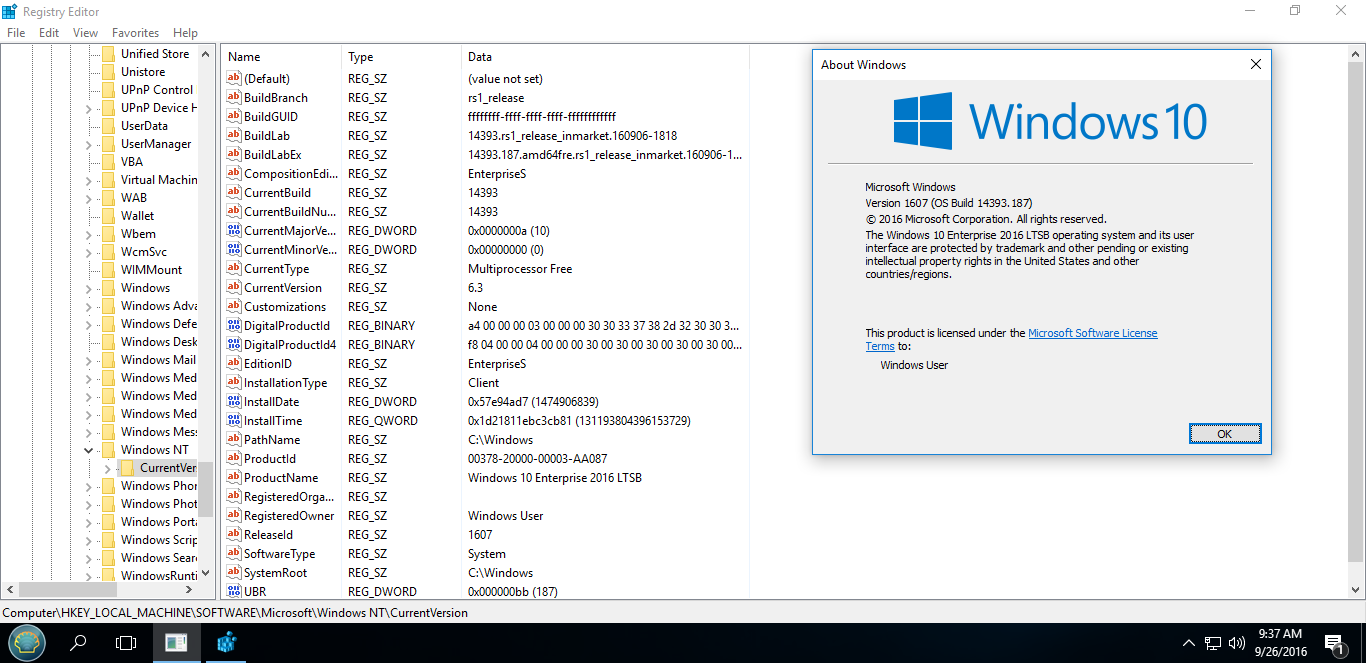This screenshot has width=1366, height=663.
Task: Click the Registry Editor title bar icon
Action: pyautogui.click(x=10, y=10)
